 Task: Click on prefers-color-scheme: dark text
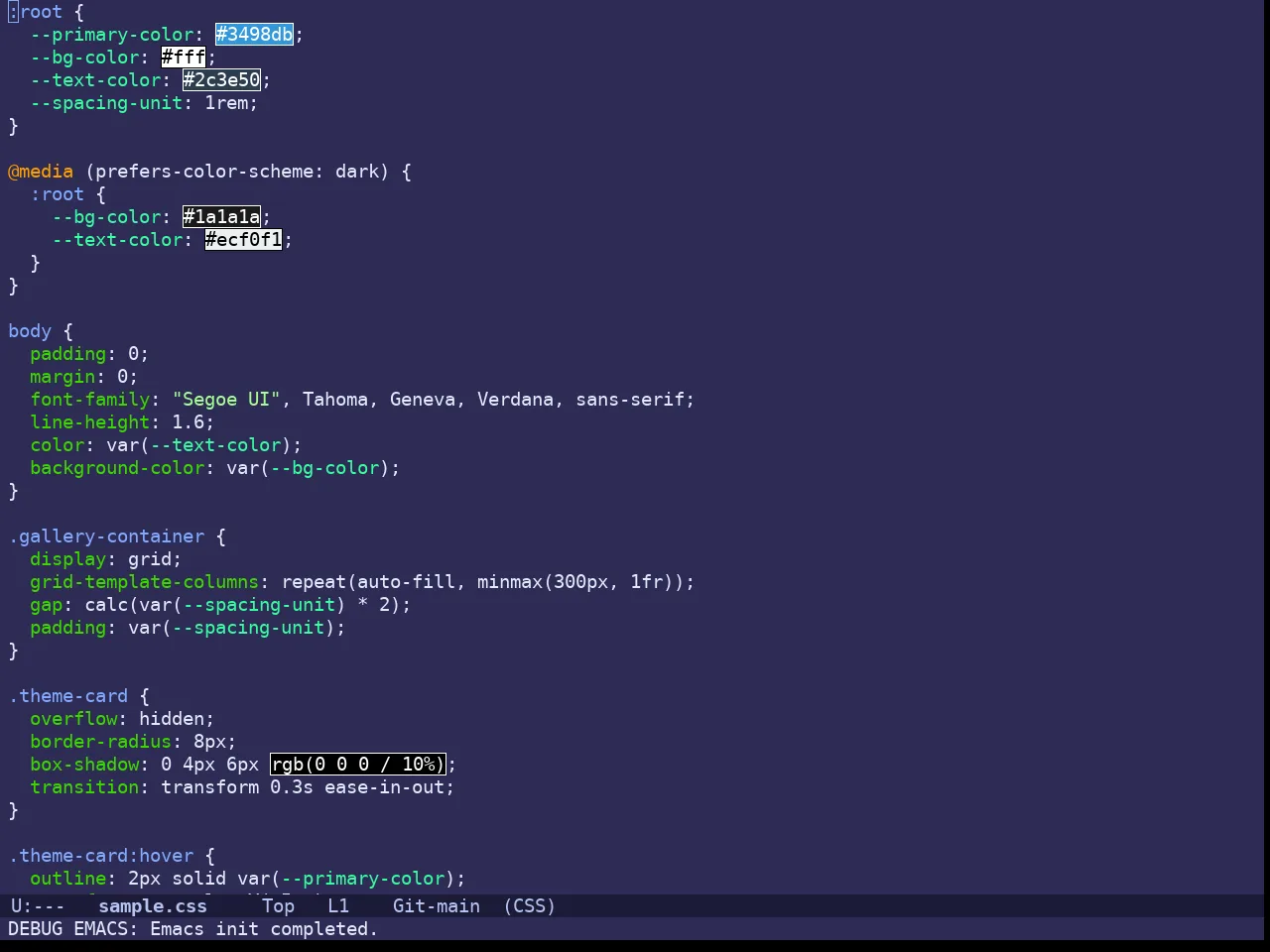(237, 172)
